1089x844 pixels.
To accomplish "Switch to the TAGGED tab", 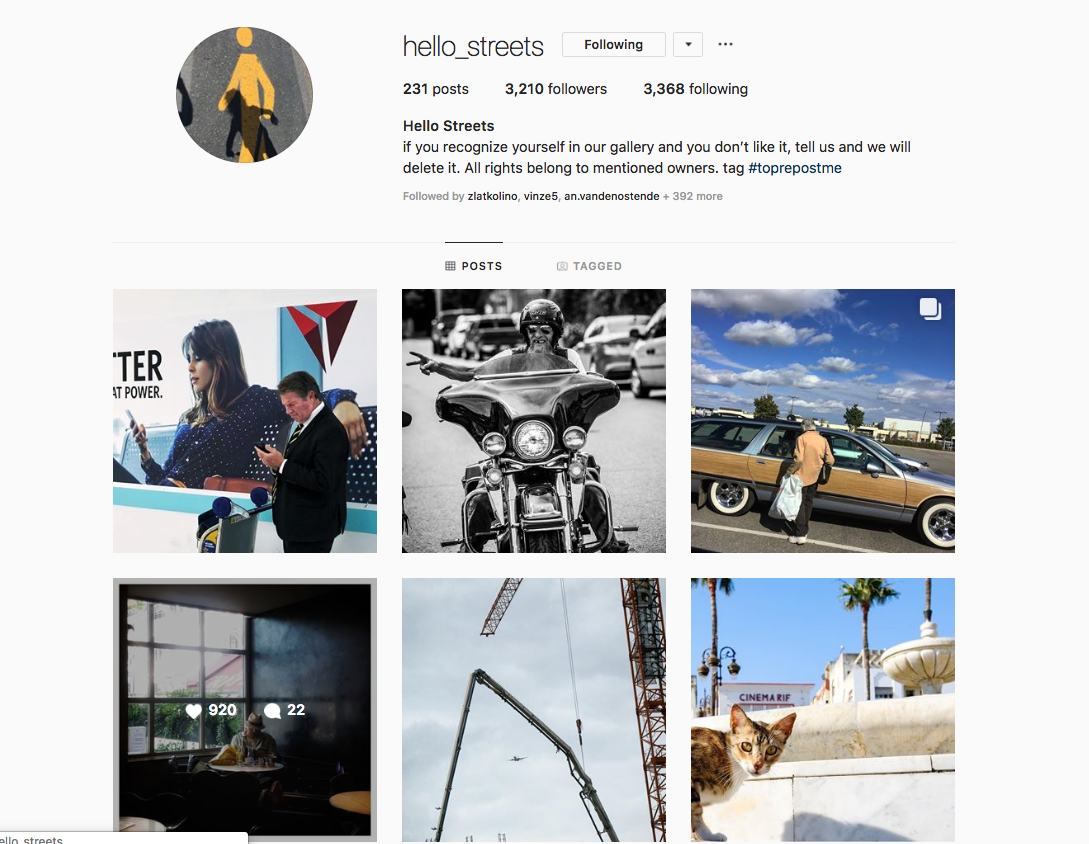I will tap(589, 266).
